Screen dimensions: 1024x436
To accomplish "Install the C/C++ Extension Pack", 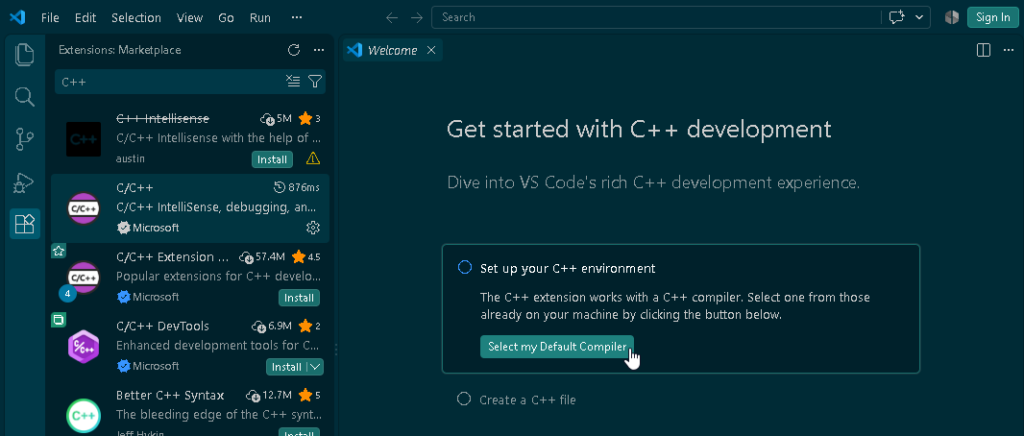I will tap(299, 298).
